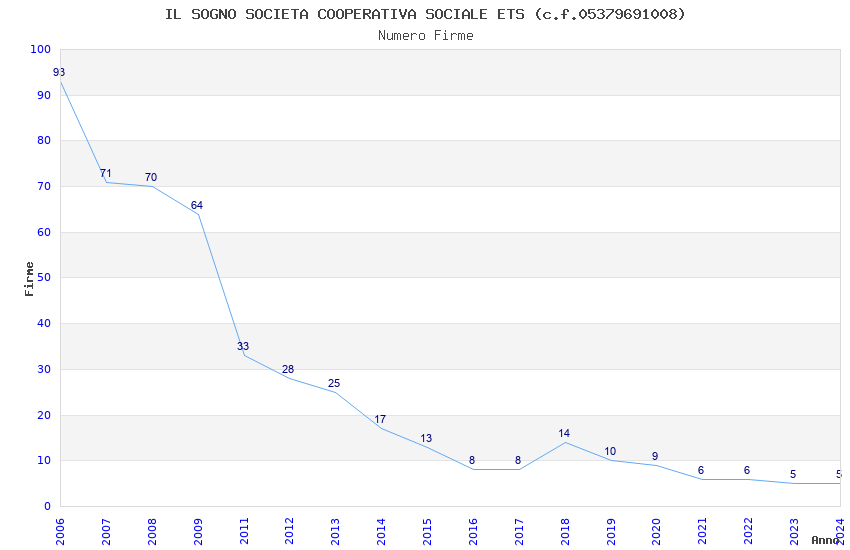
Task: Click x-axis year 2011
Action: coord(243,531)
